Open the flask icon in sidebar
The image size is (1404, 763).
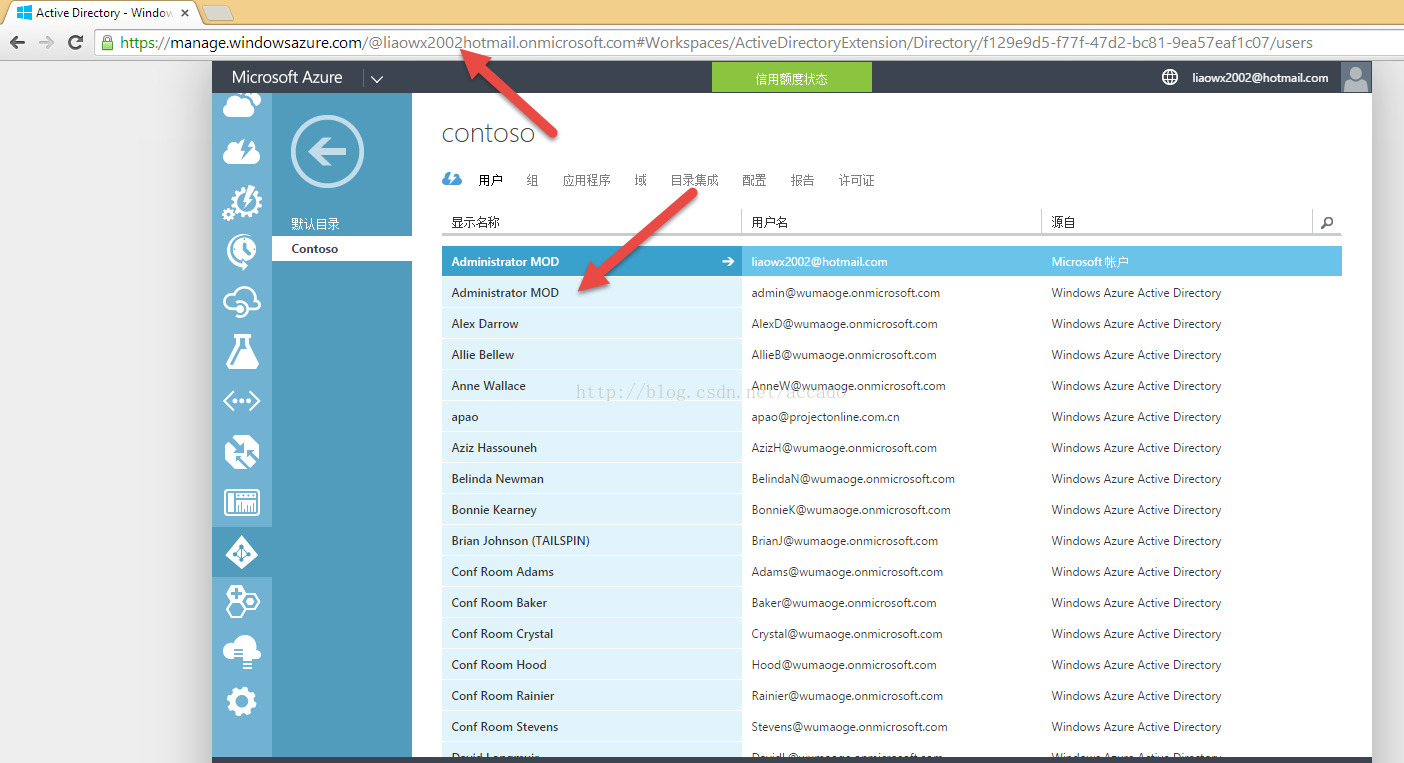(x=241, y=351)
